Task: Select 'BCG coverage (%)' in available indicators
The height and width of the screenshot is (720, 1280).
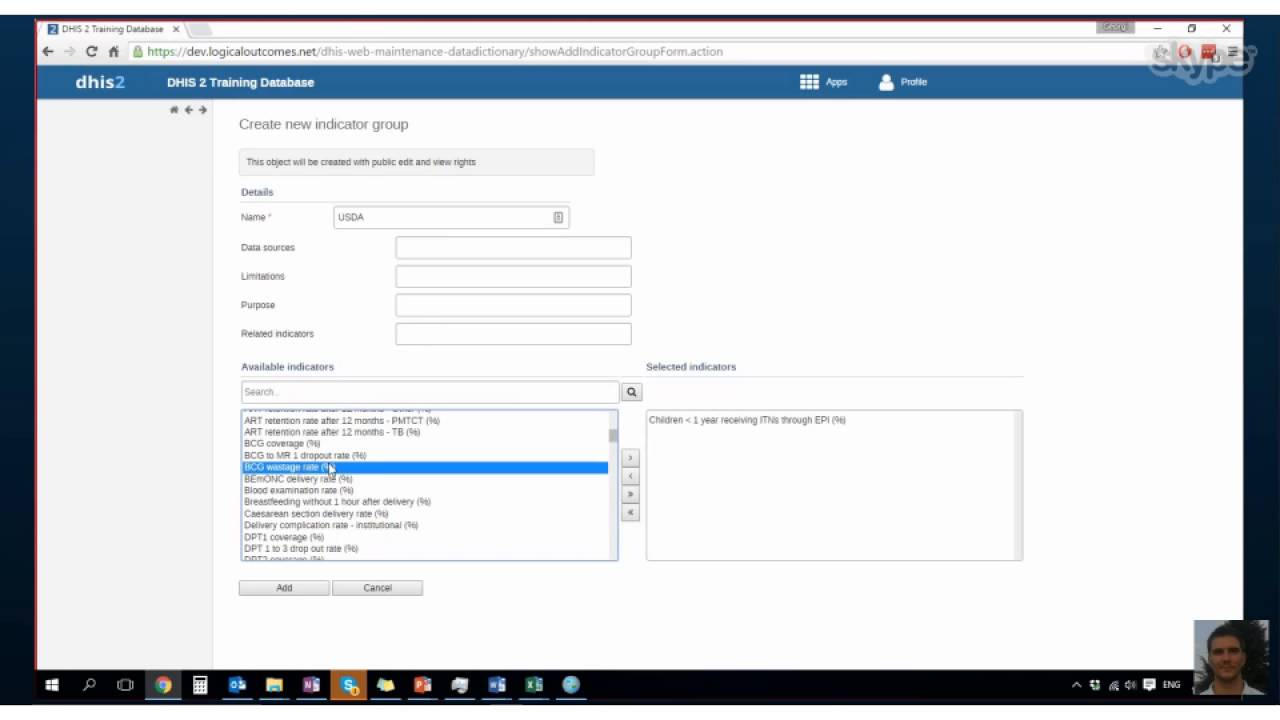Action: [x=282, y=444]
